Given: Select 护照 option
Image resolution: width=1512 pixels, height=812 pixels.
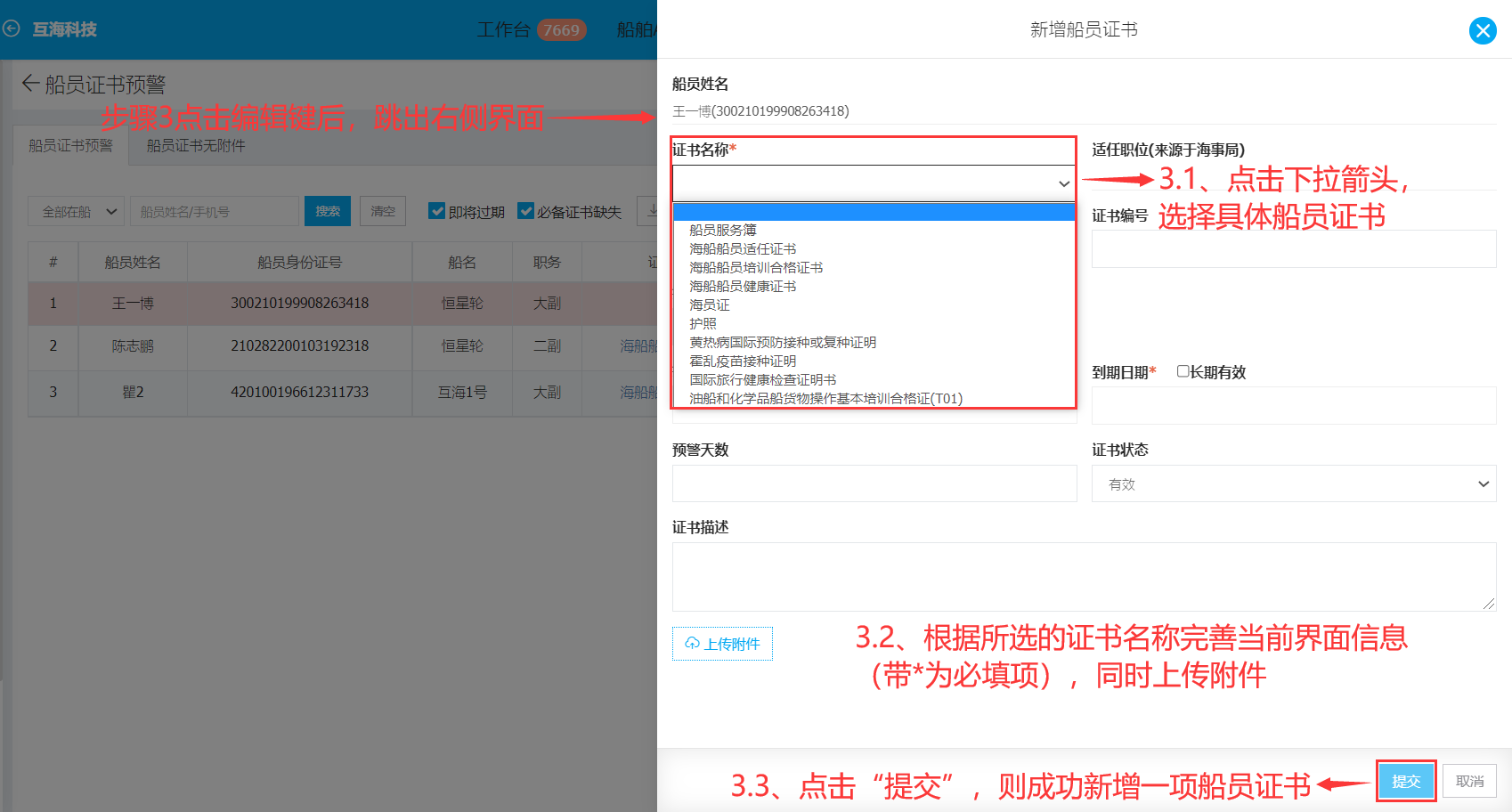Looking at the screenshot, I should pos(703,323).
